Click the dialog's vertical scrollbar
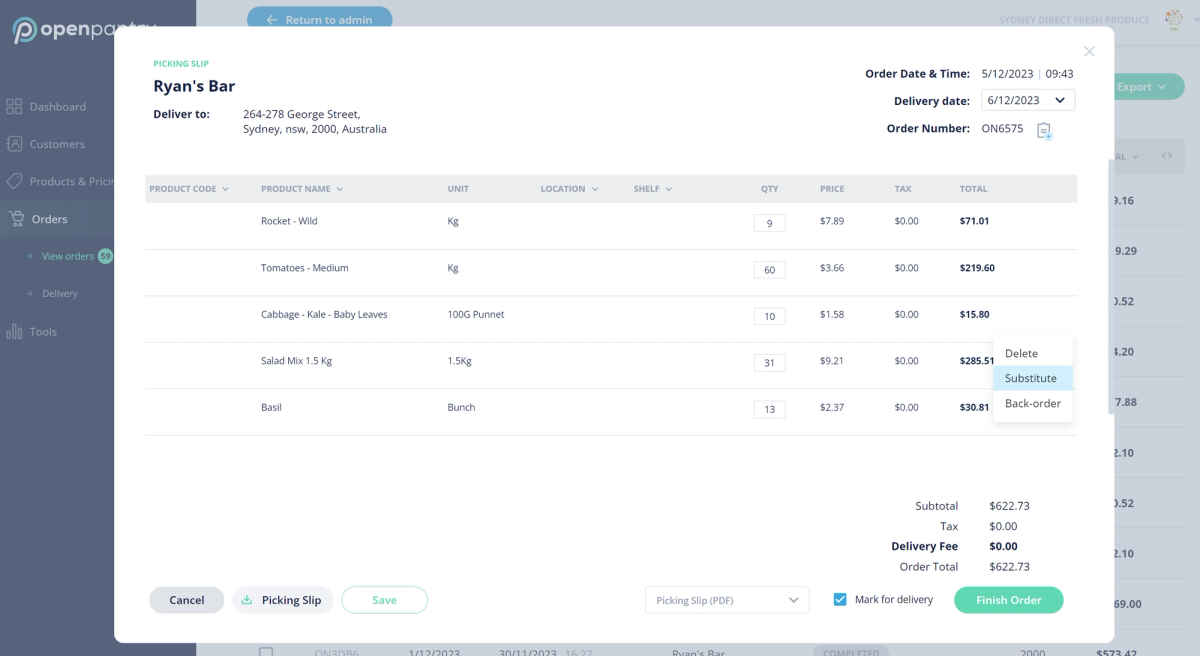This screenshot has width=1200, height=656. 1109,285
